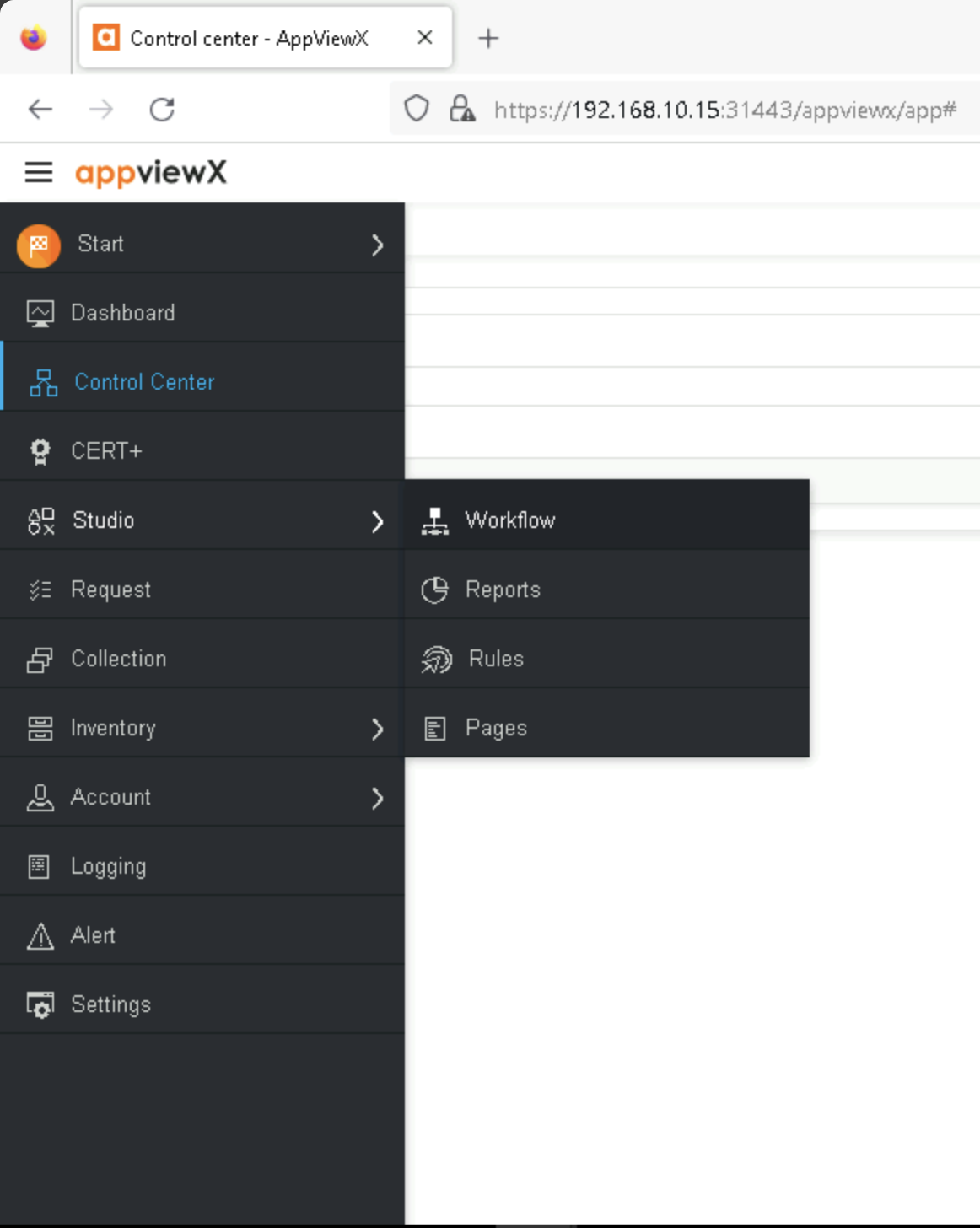Click the Workflow diagram icon in submenu
Screen dimensions: 980x1228
coord(435,521)
